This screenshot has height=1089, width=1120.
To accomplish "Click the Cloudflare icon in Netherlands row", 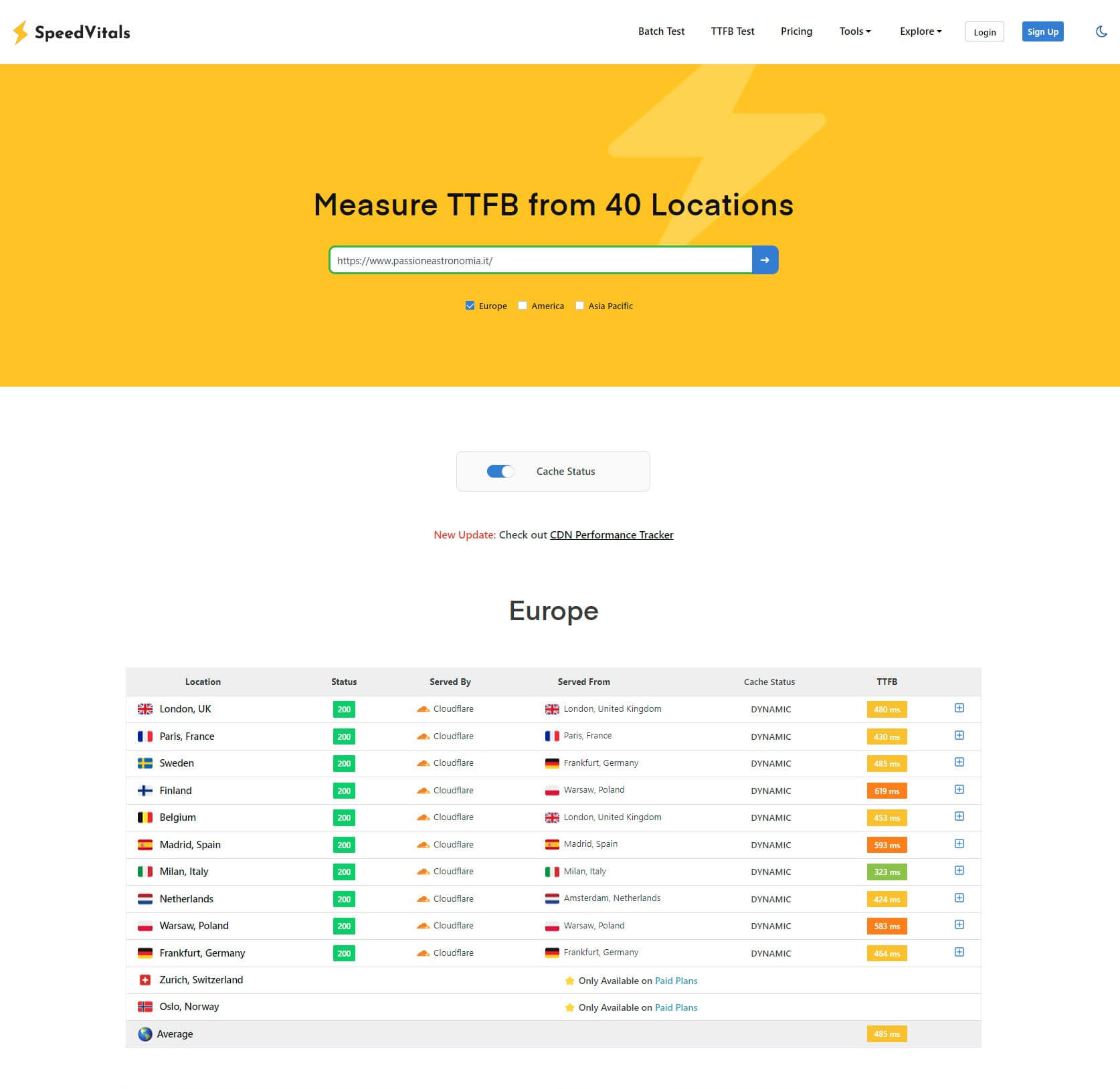I will point(424,899).
